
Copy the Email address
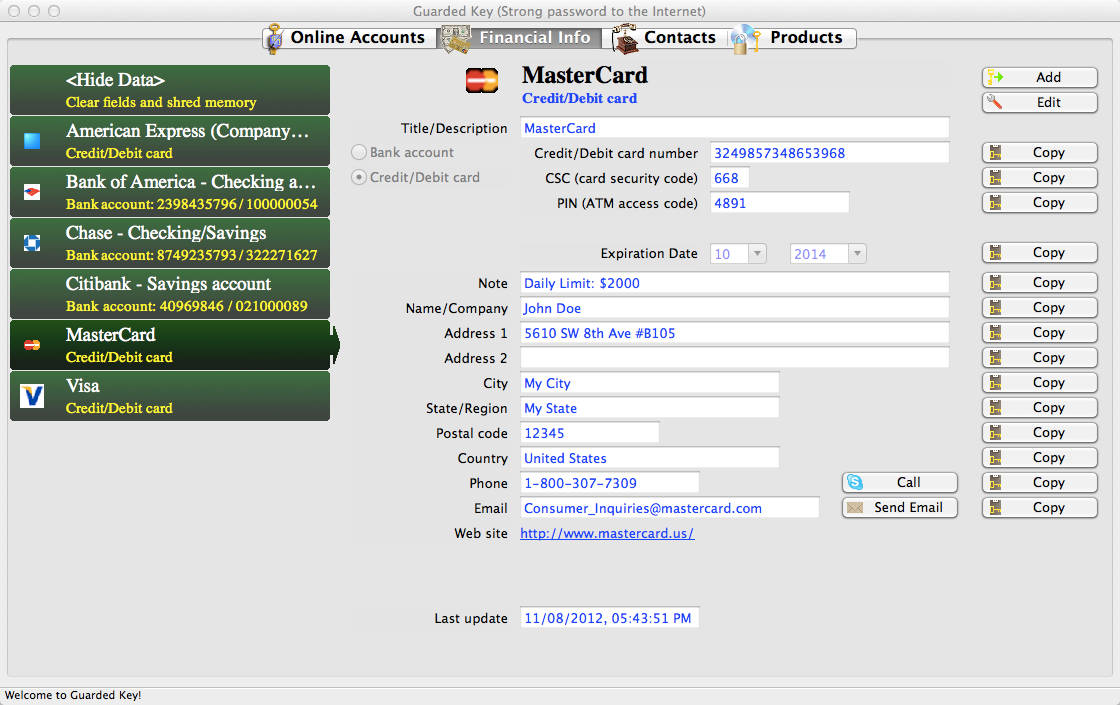pyautogui.click(x=1039, y=507)
